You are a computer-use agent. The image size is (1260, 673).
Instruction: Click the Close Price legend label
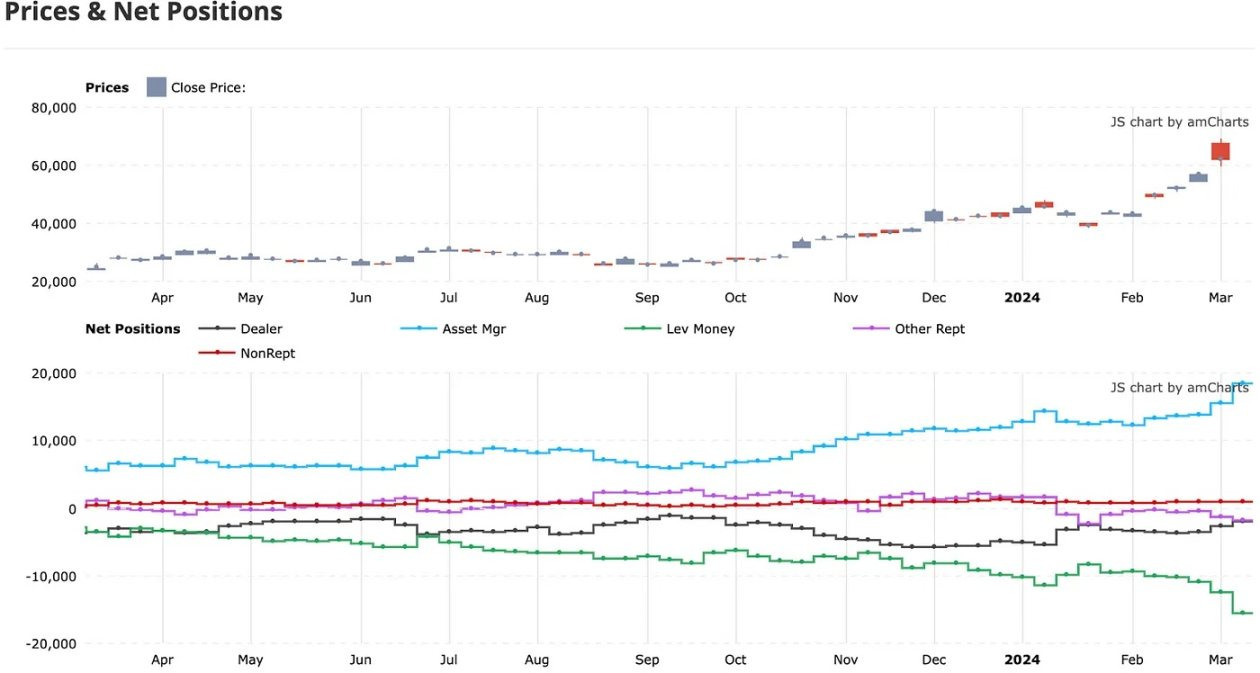pyautogui.click(x=208, y=88)
